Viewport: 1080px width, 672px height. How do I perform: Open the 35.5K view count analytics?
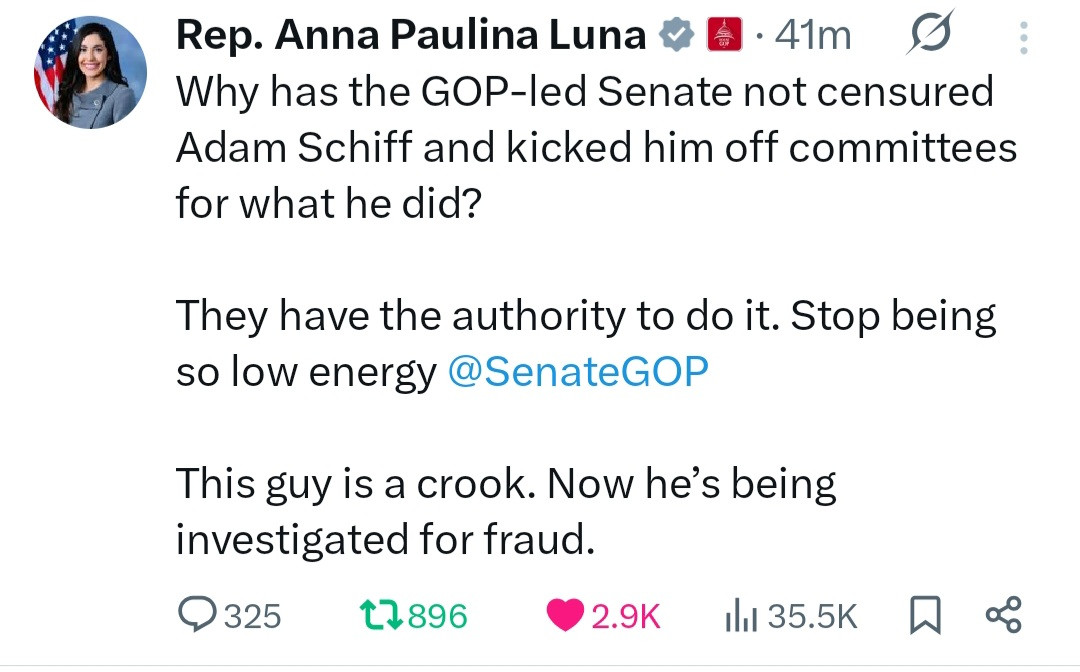click(813, 616)
